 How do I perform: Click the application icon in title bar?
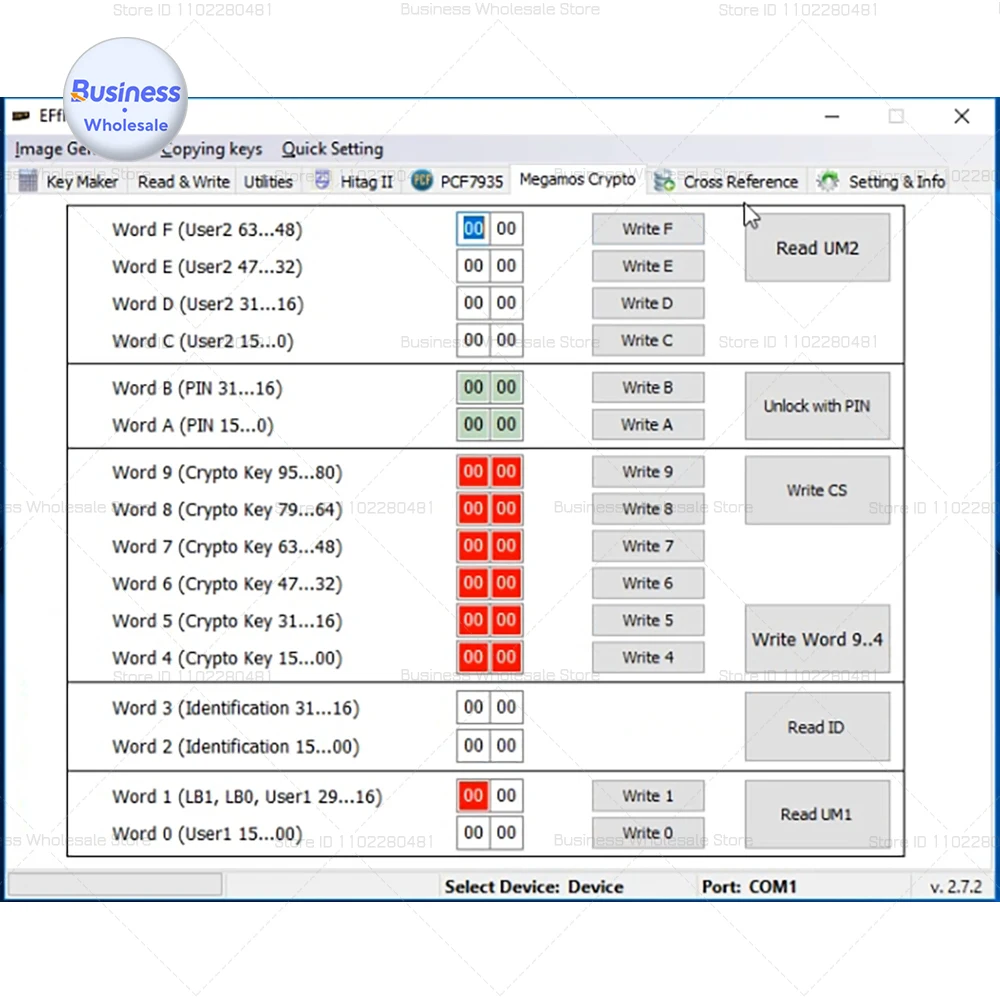pos(22,115)
